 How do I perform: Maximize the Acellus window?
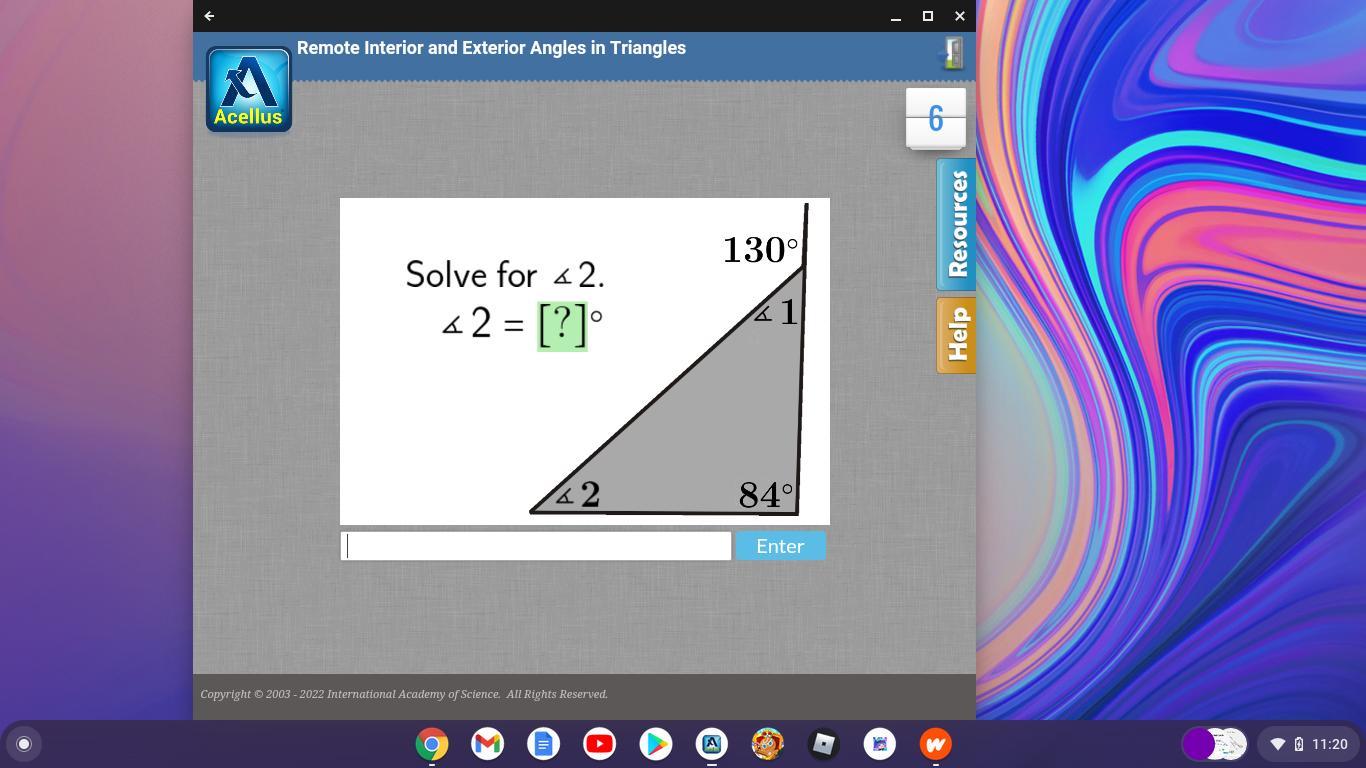928,16
